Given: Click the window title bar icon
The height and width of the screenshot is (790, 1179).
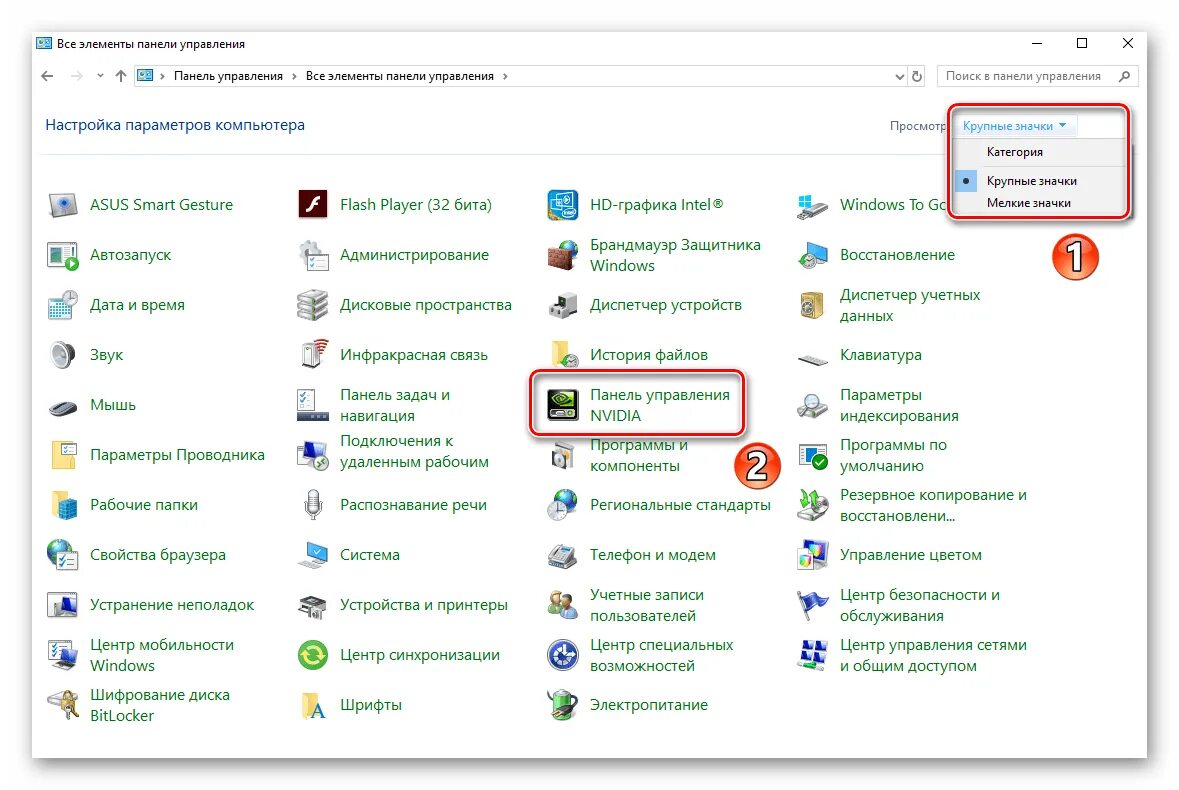Looking at the screenshot, I should [x=44, y=44].
